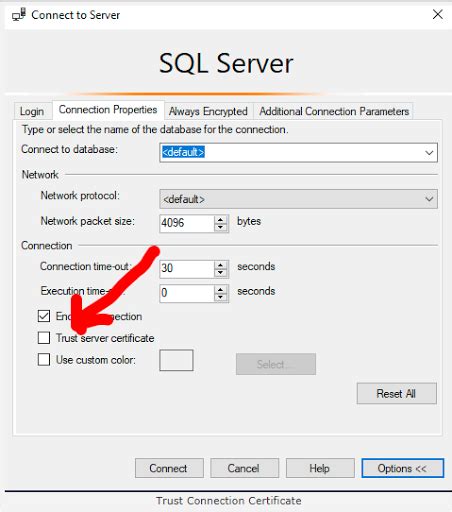Screen dimensions: 452x512
Task: Click the Connect to database label
Action: [x=69, y=149]
